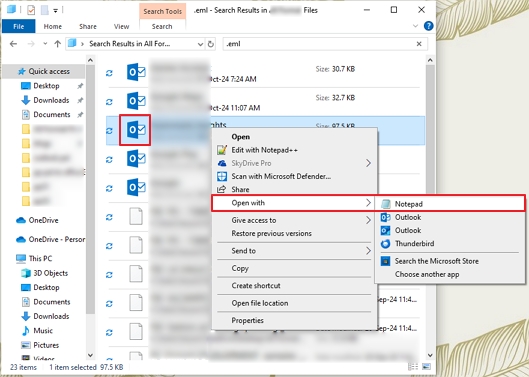Select the Search Tools contextual tab
529x377 pixels.
tap(163, 11)
